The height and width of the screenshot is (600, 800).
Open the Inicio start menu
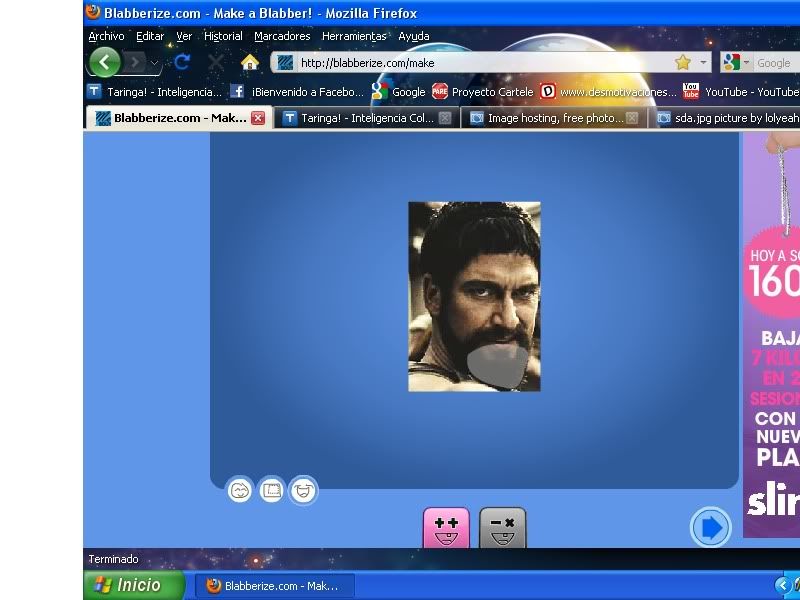tap(134, 585)
